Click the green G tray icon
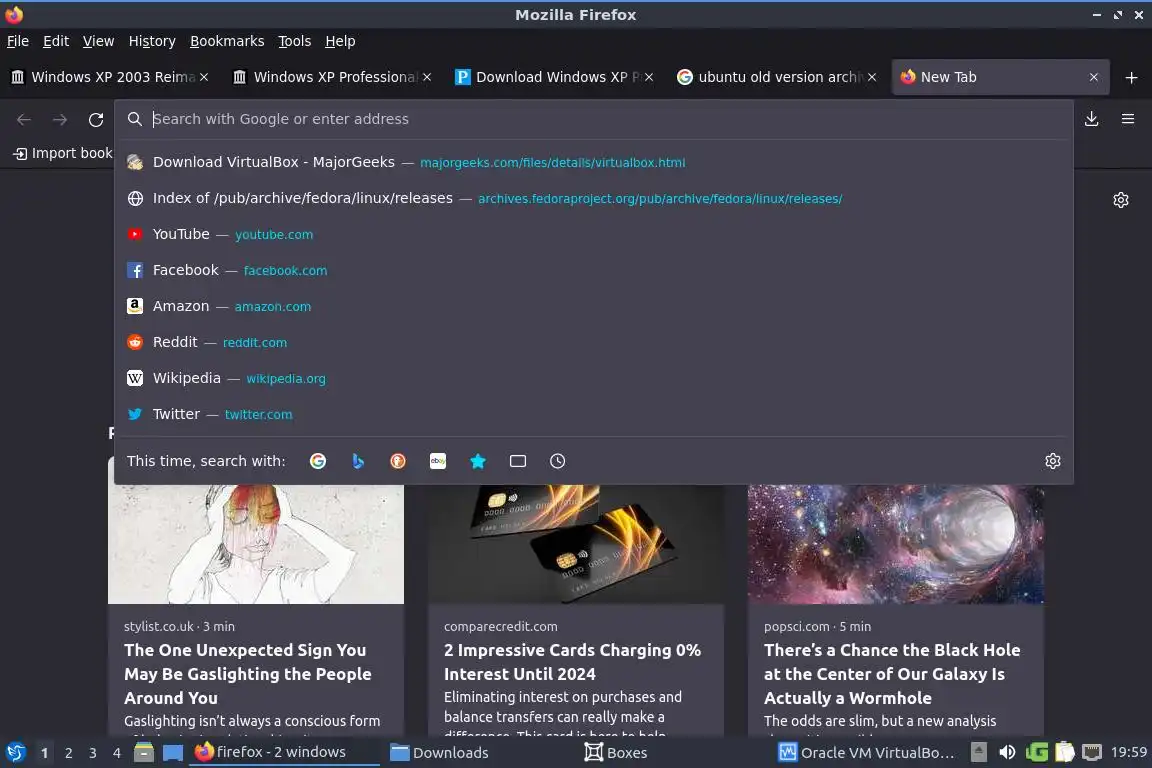This screenshot has height=768, width=1152. coord(1036,752)
